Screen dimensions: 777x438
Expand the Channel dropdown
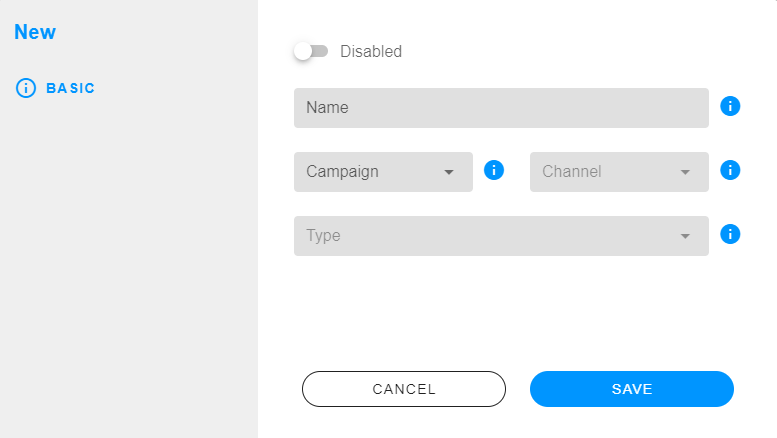[618, 172]
